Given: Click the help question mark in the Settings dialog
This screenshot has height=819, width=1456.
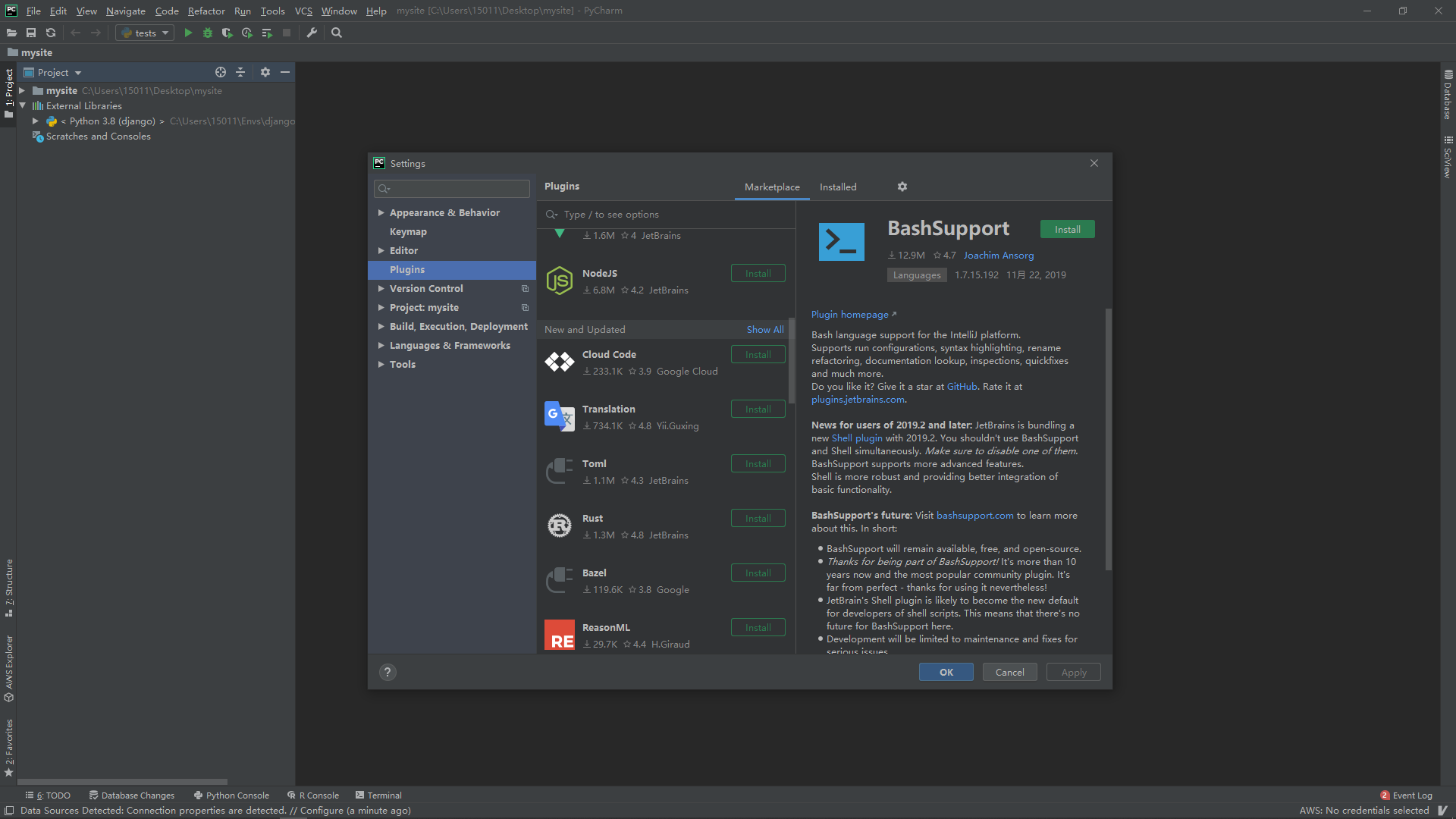Looking at the screenshot, I should coord(388,672).
